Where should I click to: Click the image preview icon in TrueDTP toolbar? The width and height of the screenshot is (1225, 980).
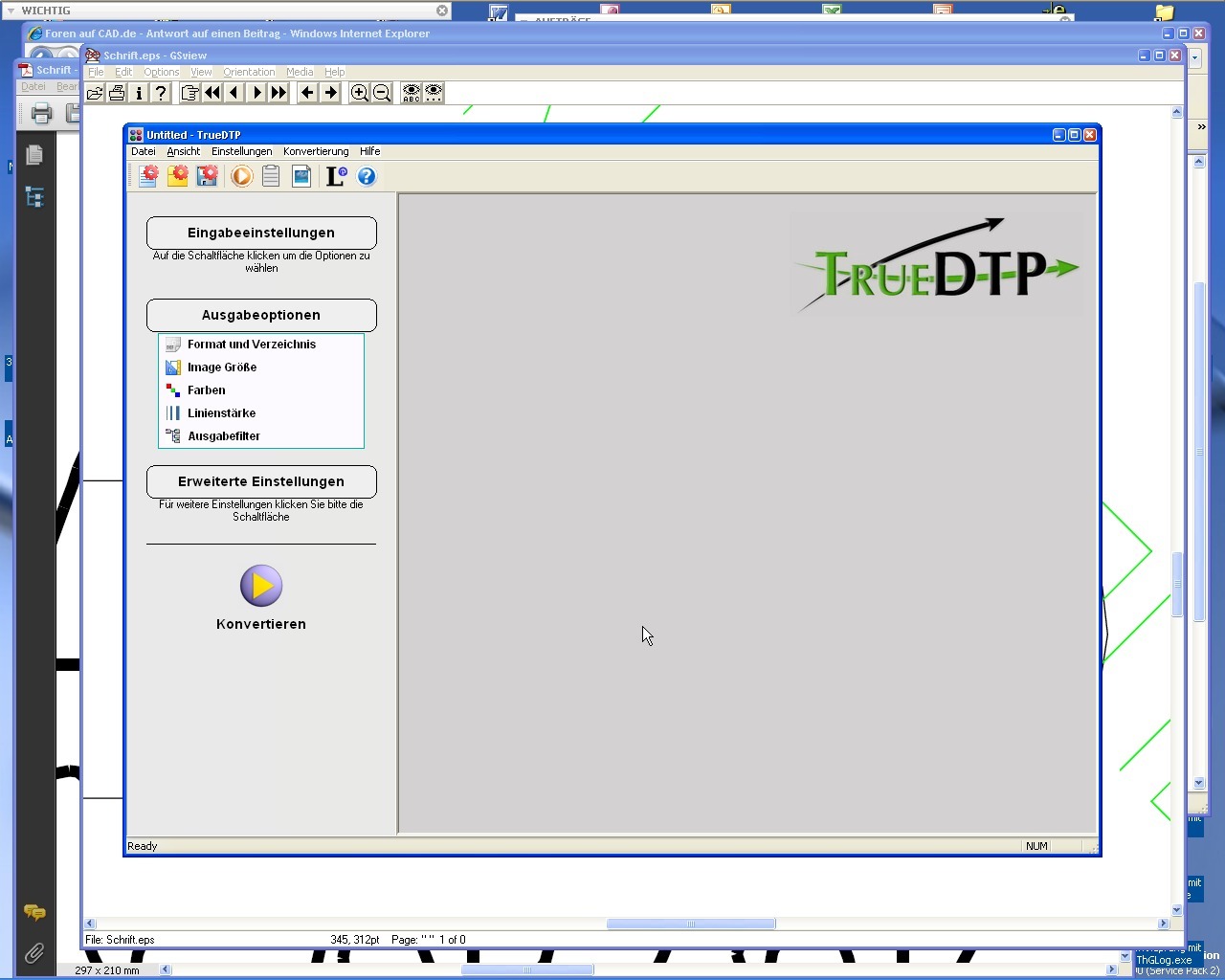[x=301, y=176]
